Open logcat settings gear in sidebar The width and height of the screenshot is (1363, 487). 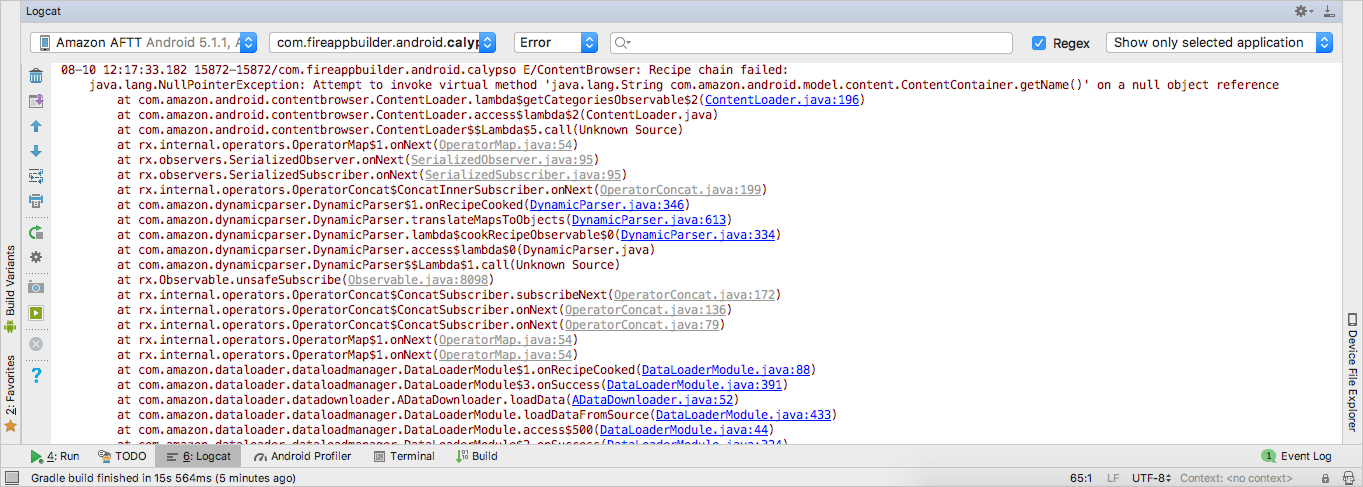36,257
